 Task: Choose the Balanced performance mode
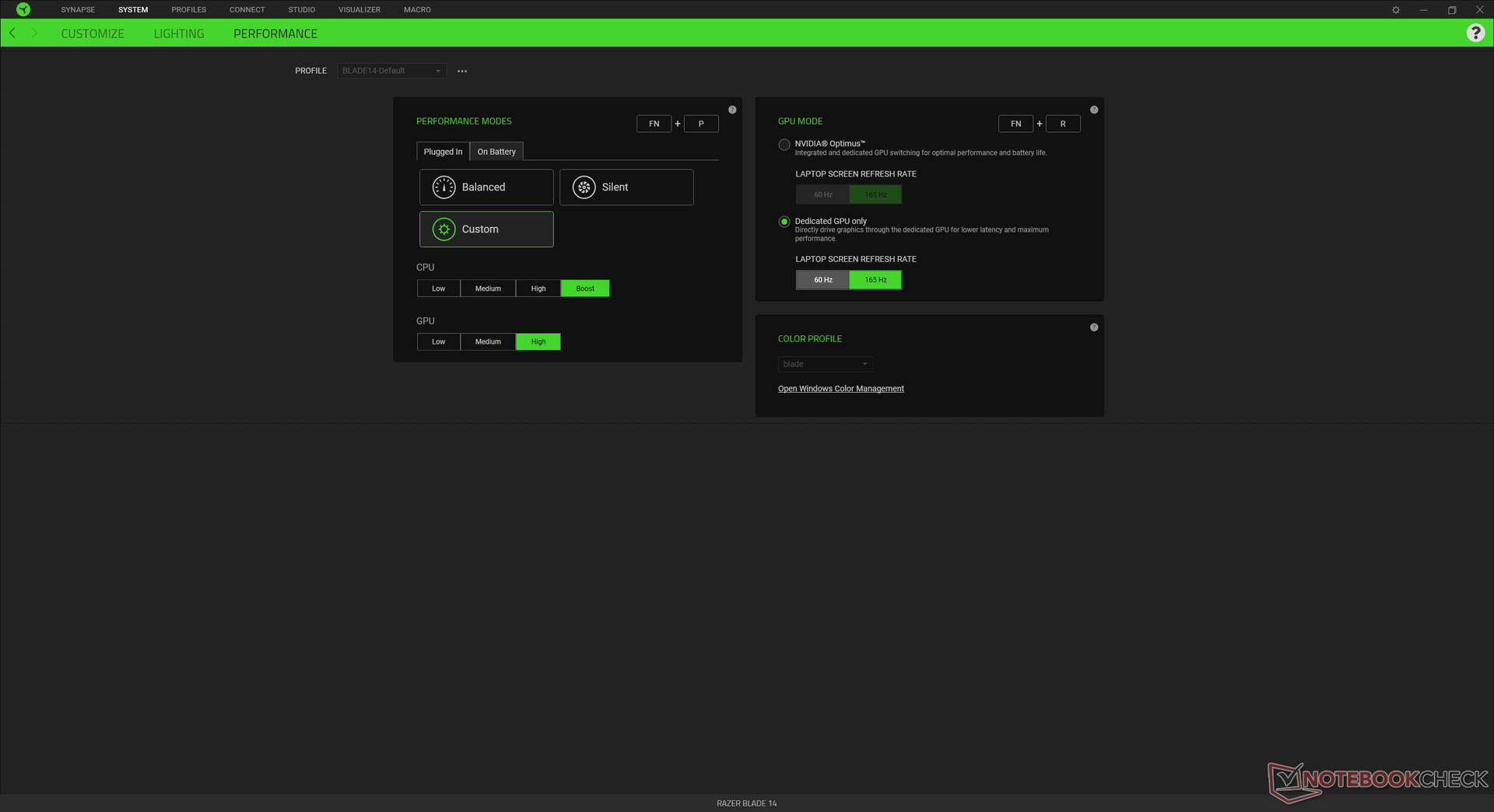point(486,187)
